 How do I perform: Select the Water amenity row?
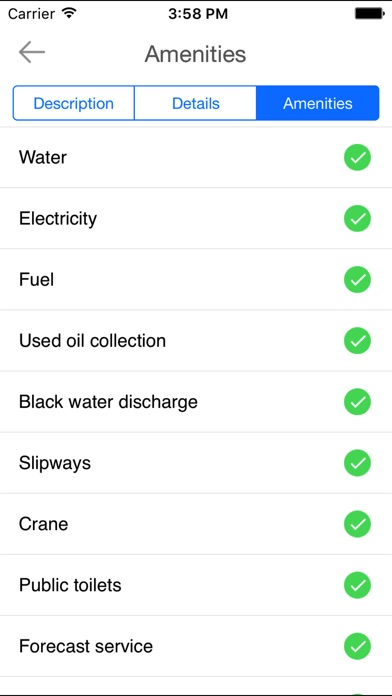196,158
